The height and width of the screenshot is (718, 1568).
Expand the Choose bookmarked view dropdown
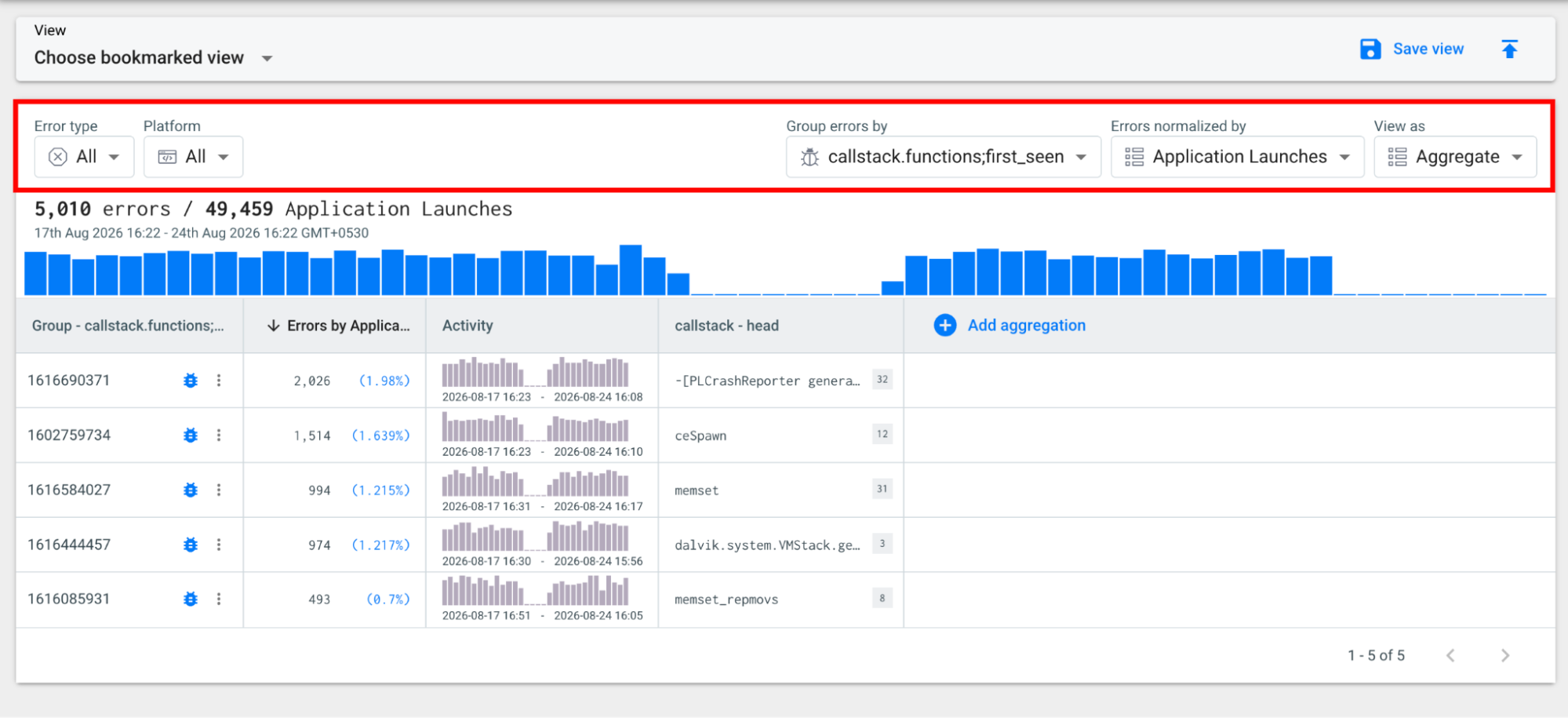(154, 58)
